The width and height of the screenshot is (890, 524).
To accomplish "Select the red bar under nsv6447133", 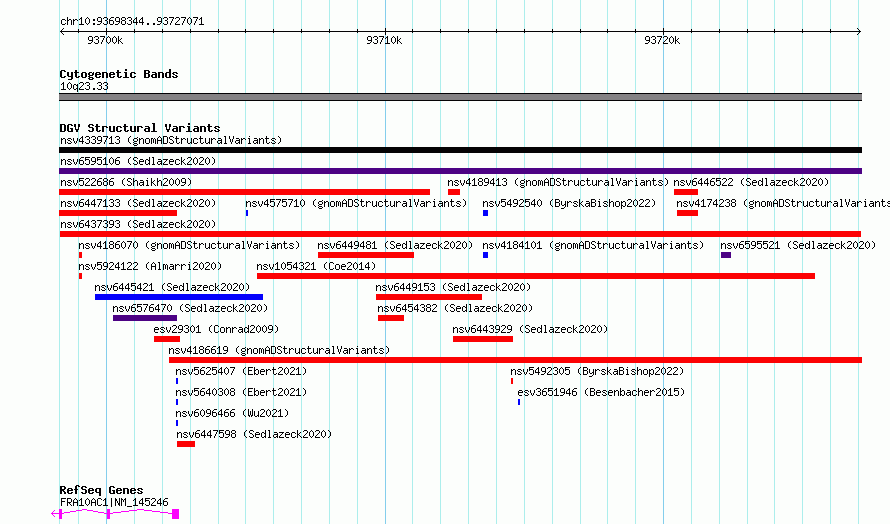I will [118, 213].
